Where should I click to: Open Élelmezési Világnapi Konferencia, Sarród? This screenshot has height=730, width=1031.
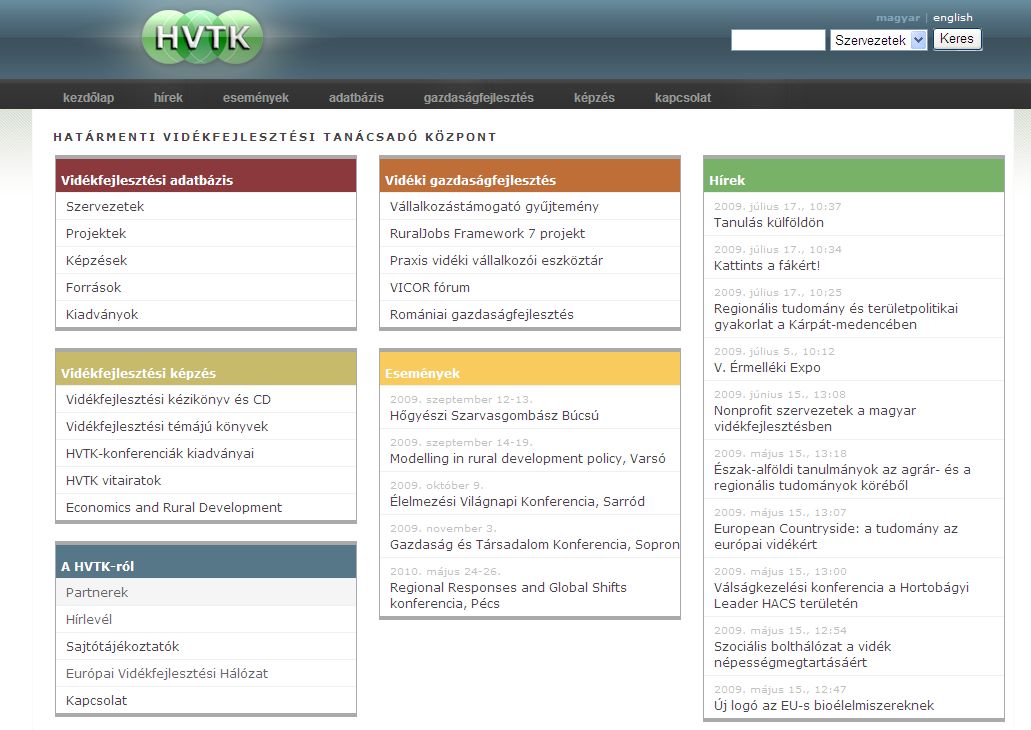[517, 502]
